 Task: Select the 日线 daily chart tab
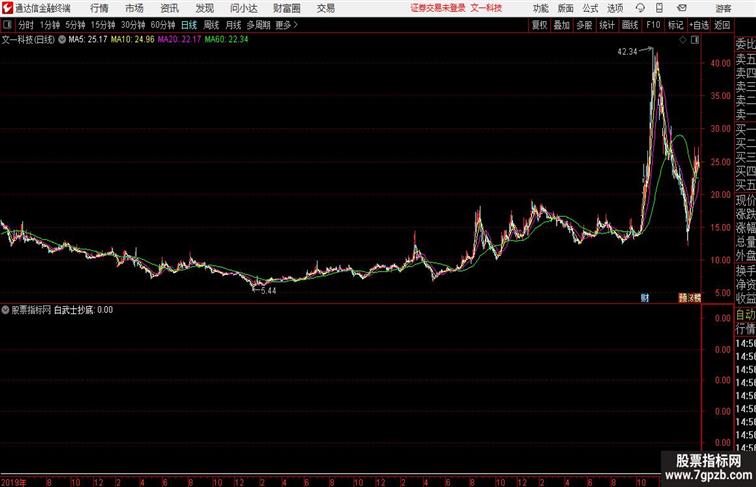point(189,25)
